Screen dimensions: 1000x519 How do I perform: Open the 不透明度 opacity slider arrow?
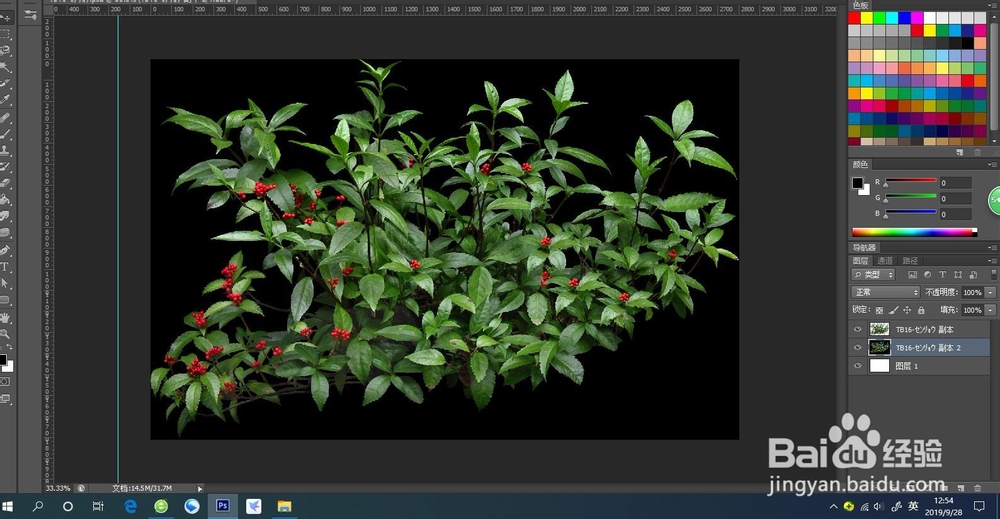coord(990,293)
